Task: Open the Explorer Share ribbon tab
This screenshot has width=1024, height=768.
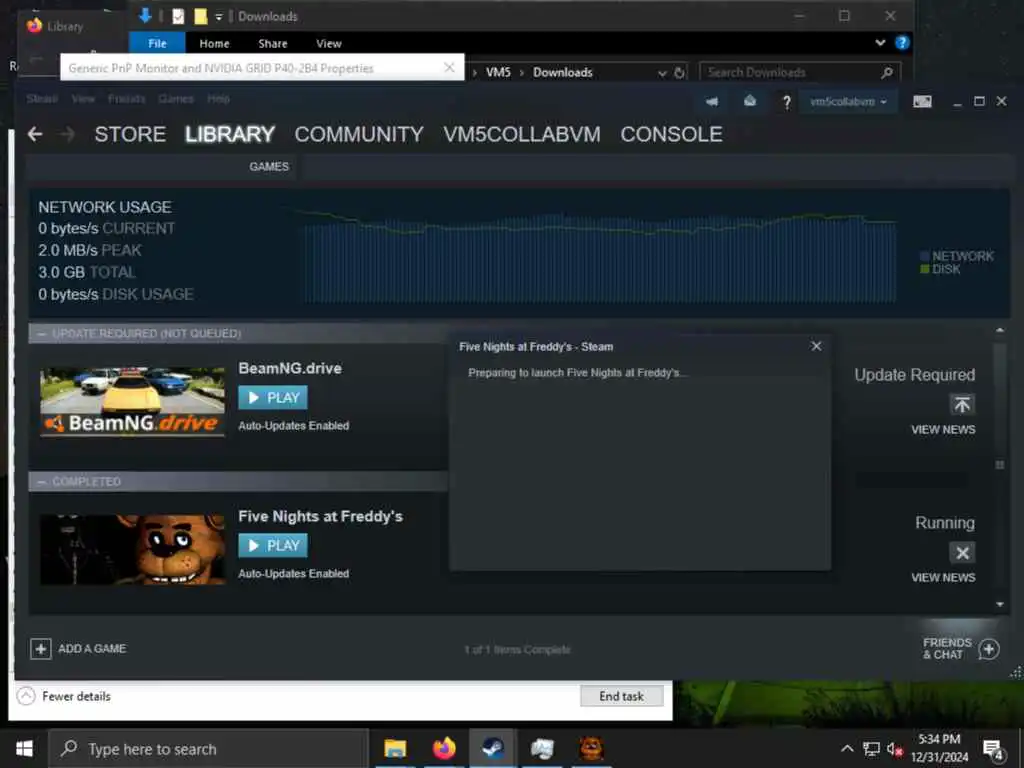Action: pyautogui.click(x=273, y=44)
